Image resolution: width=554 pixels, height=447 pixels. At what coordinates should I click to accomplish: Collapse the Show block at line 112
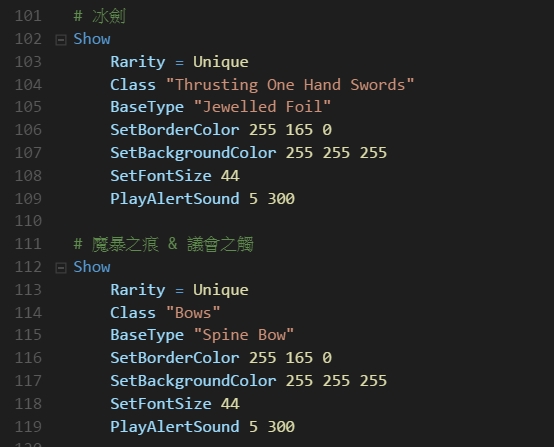pyautogui.click(x=61, y=268)
